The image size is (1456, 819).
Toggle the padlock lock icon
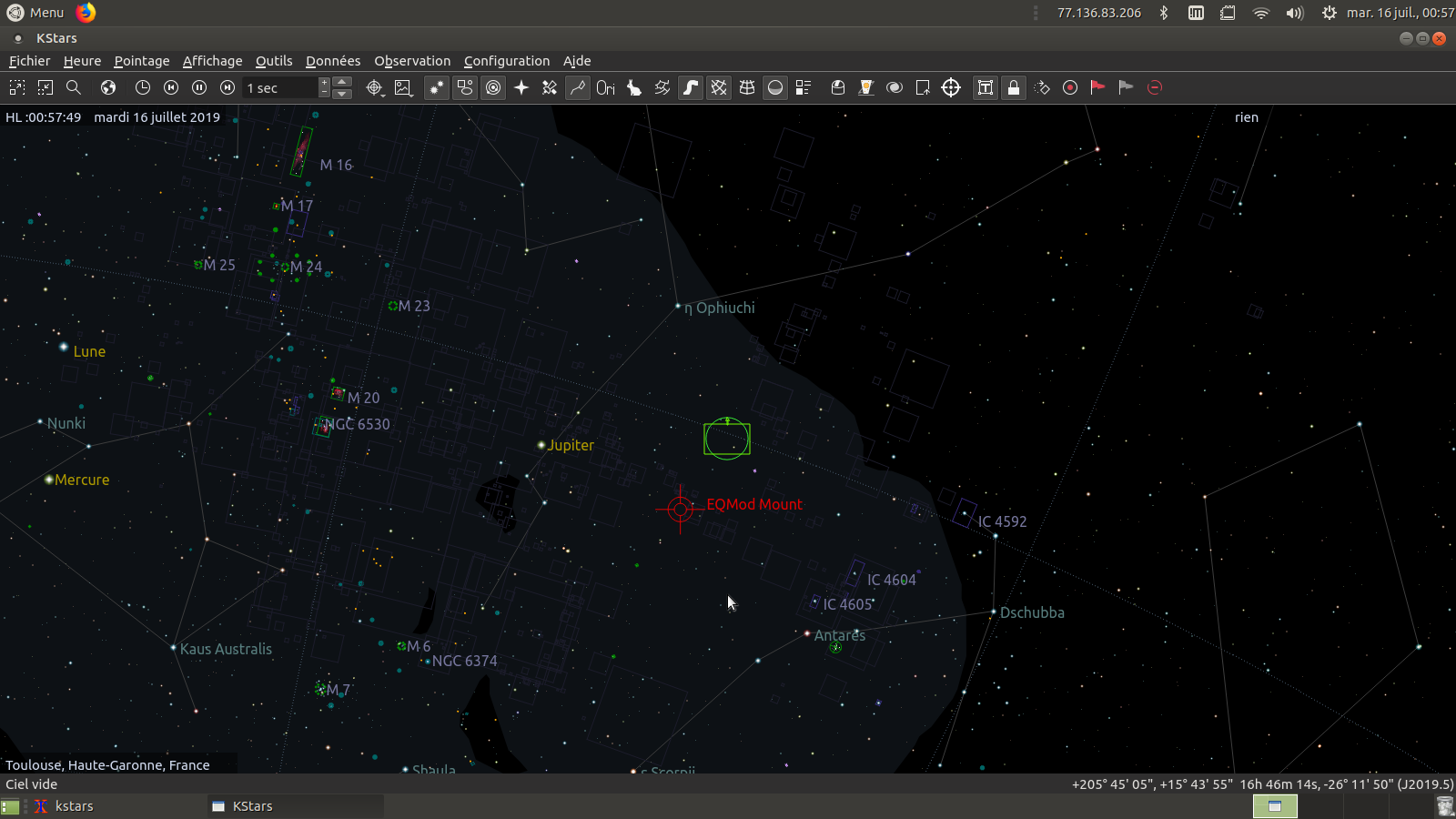pos(1014,87)
